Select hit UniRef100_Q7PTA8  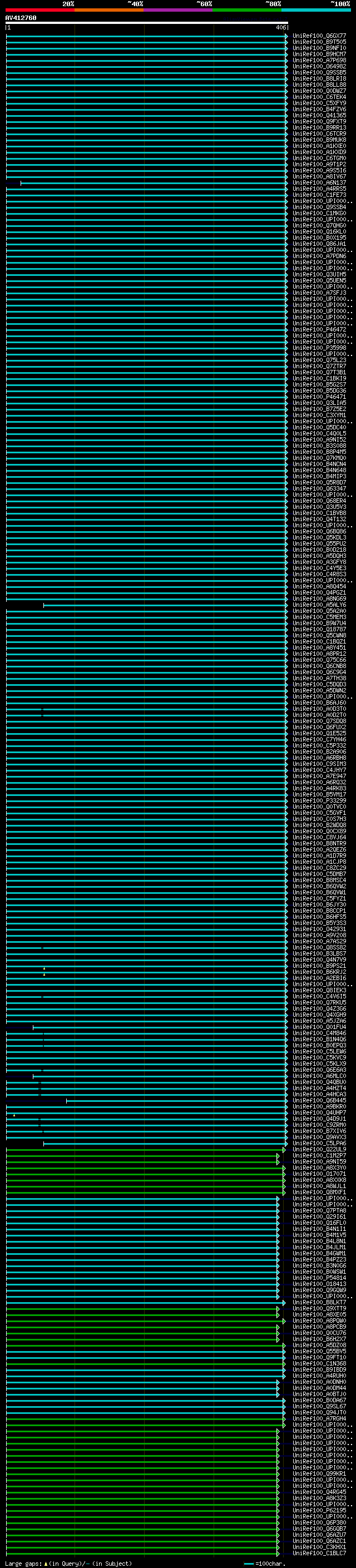point(319,1210)
